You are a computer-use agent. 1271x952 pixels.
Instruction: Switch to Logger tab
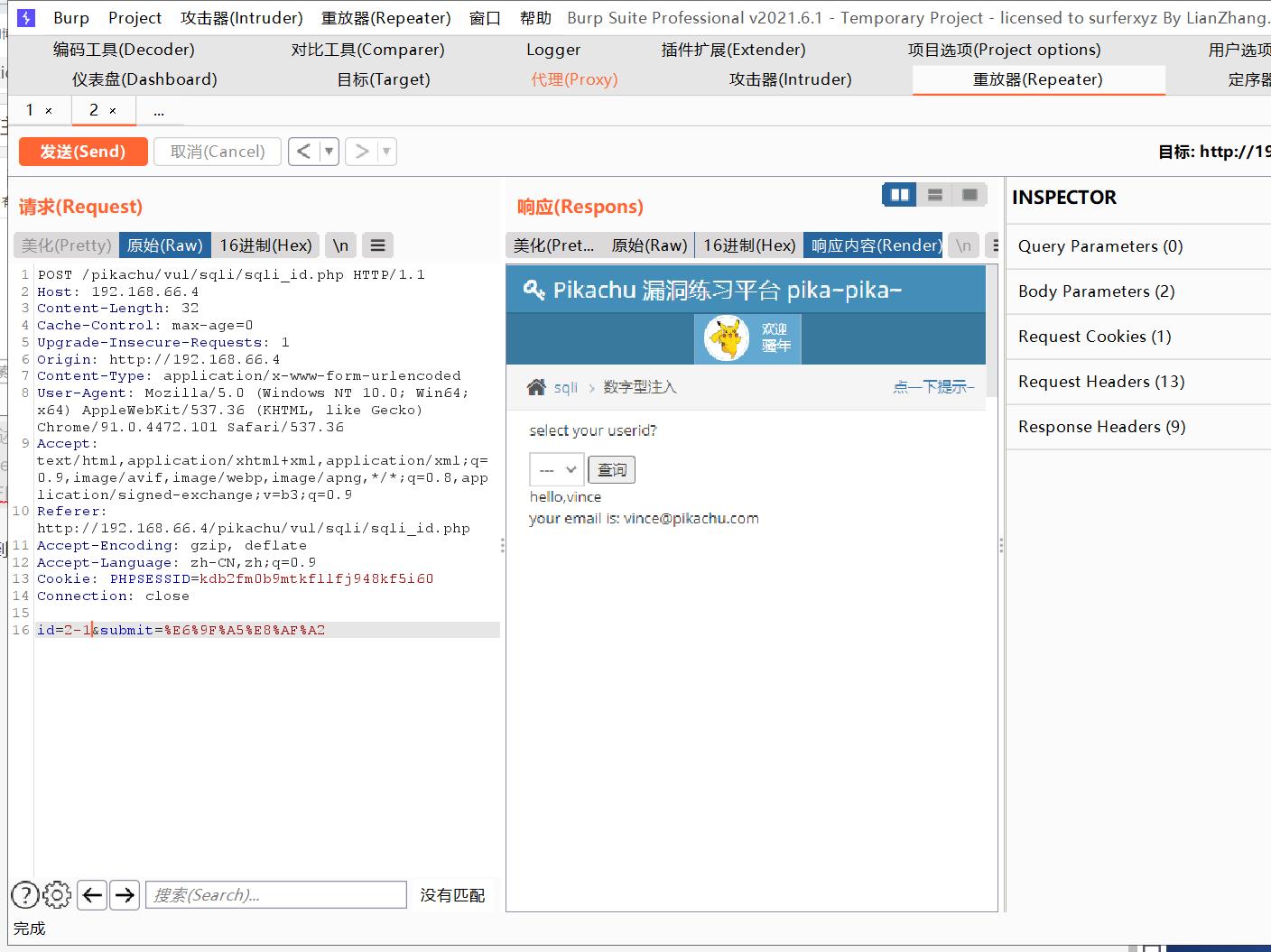pos(553,50)
